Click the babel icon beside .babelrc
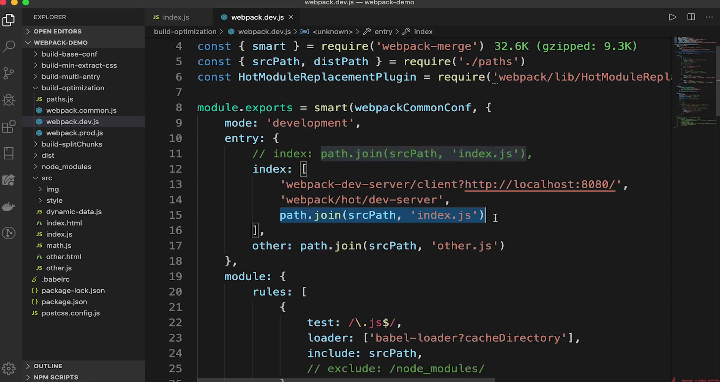 [34, 280]
